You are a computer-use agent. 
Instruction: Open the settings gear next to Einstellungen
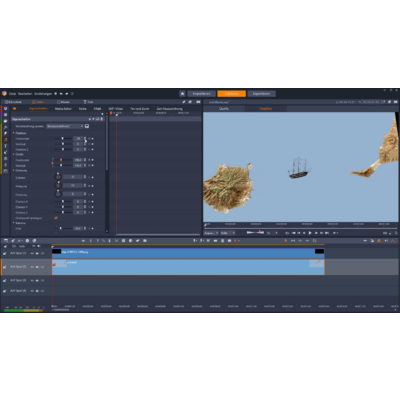tap(56, 94)
